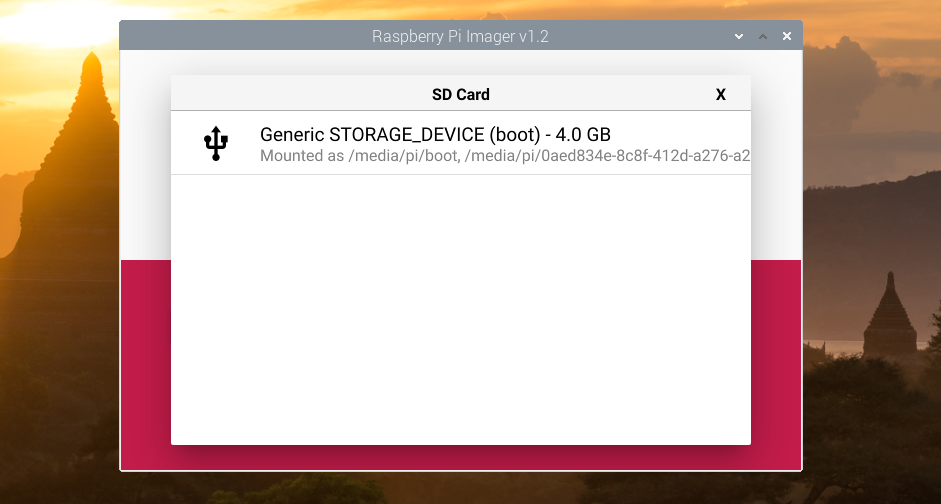Click empty area of SD Card list
This screenshot has width=941, height=504.
point(461,309)
